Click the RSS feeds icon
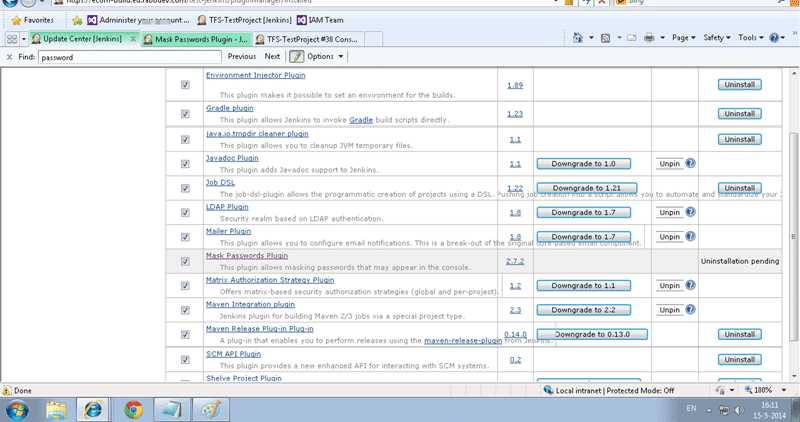 point(606,38)
